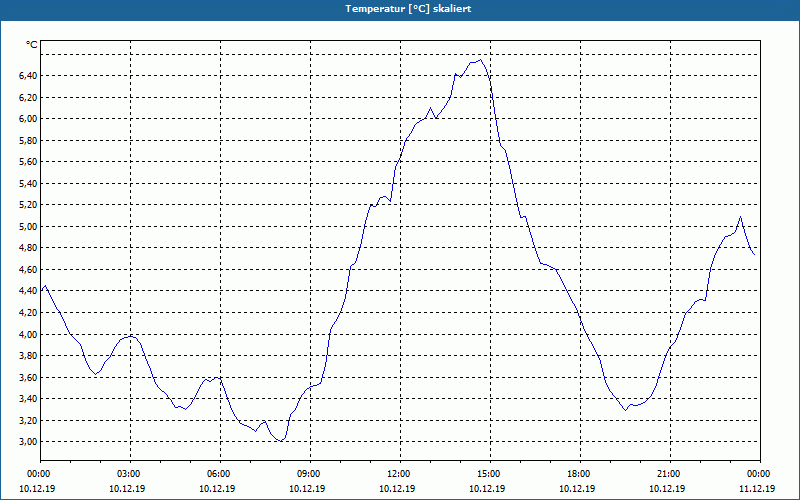Click the 3,00 value on the y-axis
Image resolution: width=800 pixels, height=500 pixels.
point(29,442)
